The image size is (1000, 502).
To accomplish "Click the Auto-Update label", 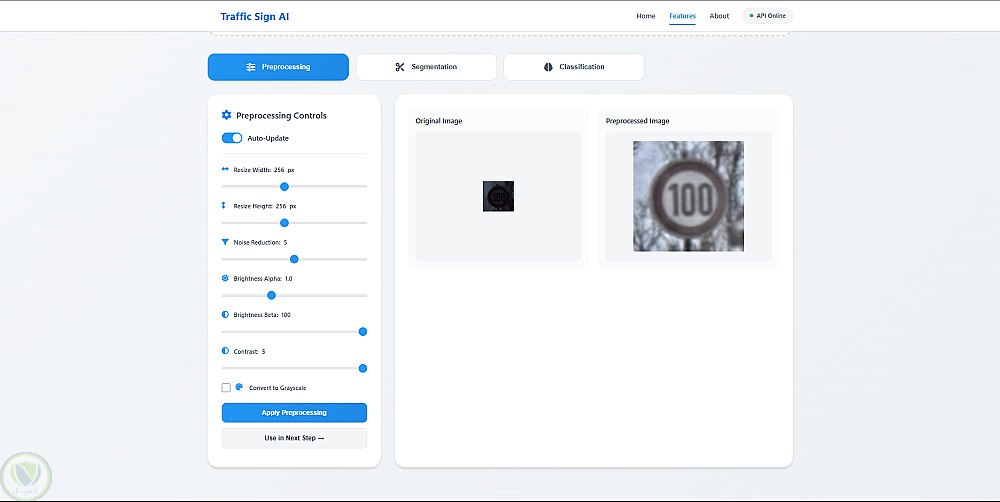I will [x=268, y=138].
